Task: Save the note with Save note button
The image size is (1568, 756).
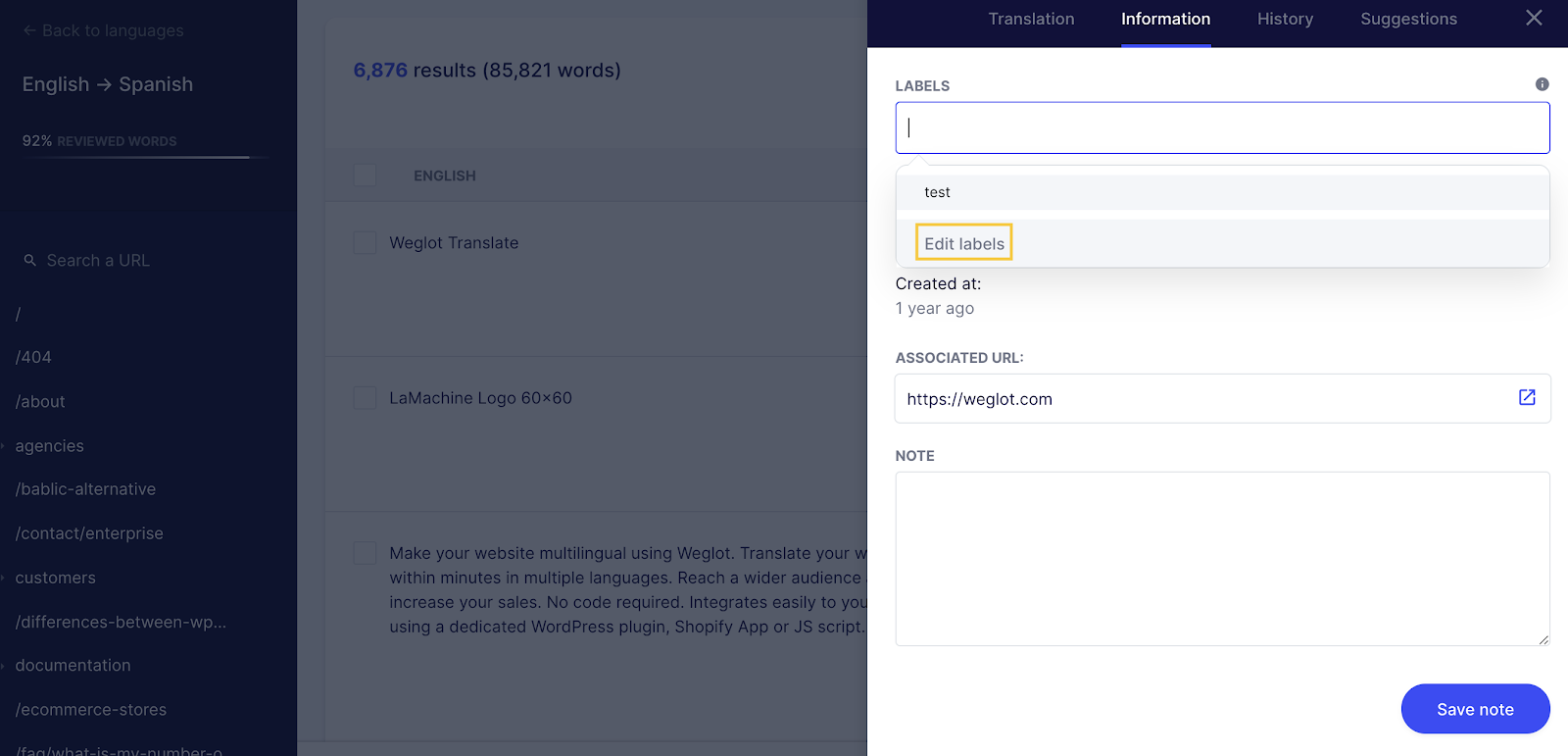Action: pyautogui.click(x=1475, y=709)
